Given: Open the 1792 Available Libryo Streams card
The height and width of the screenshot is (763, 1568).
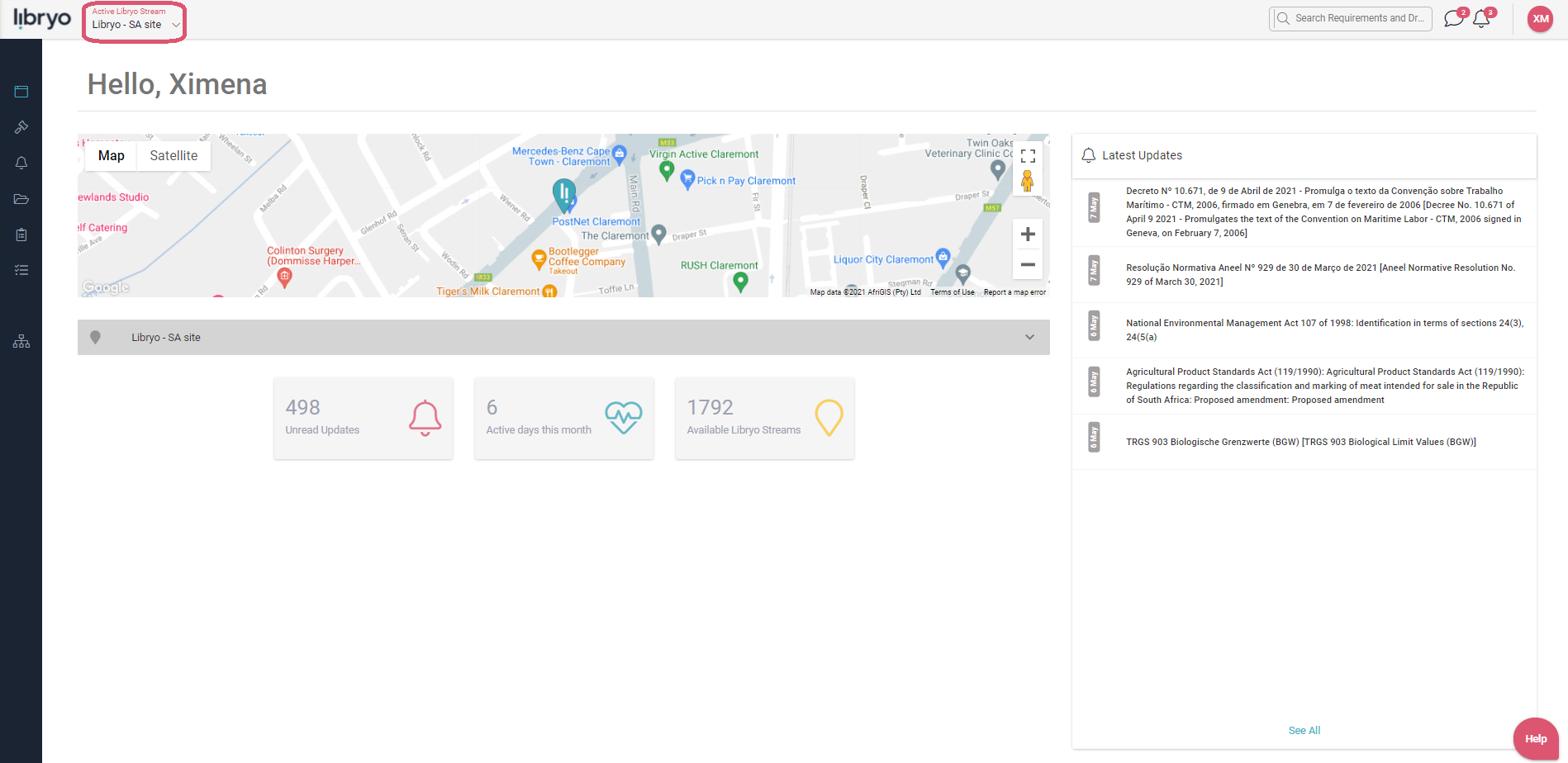Looking at the screenshot, I should tap(765, 418).
